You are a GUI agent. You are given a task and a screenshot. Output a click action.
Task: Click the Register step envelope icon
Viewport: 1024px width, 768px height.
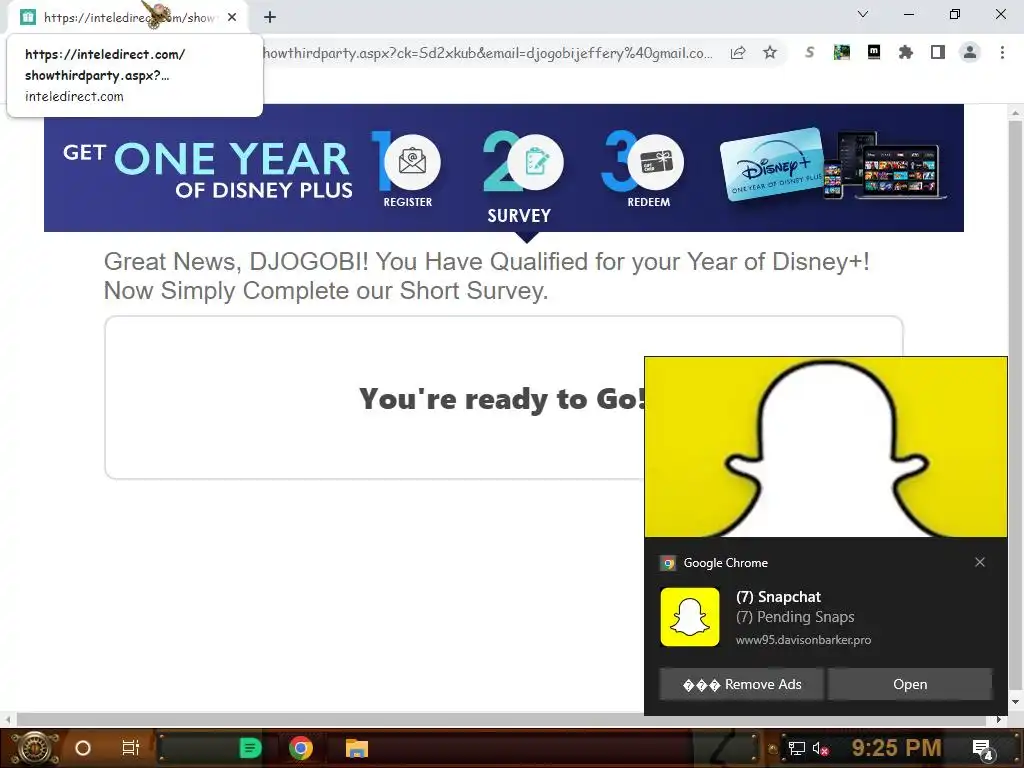pyautogui.click(x=412, y=161)
